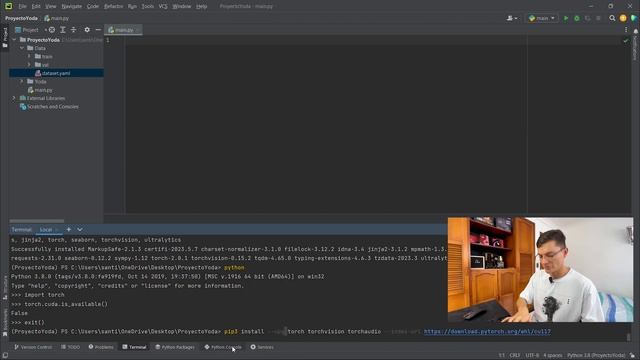Open the Navigate menu
This screenshot has height=360, width=640.
[x=71, y=6]
